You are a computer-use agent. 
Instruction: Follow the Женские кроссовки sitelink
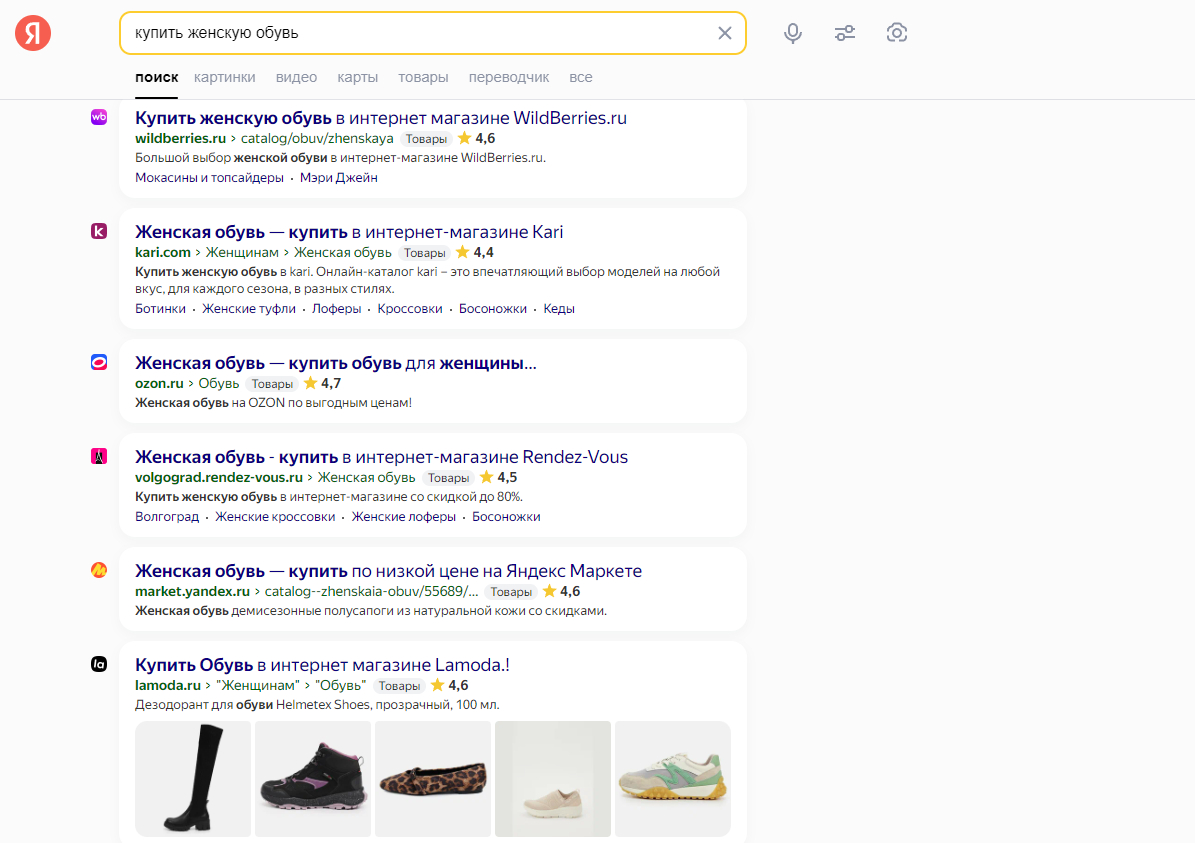[275, 517]
